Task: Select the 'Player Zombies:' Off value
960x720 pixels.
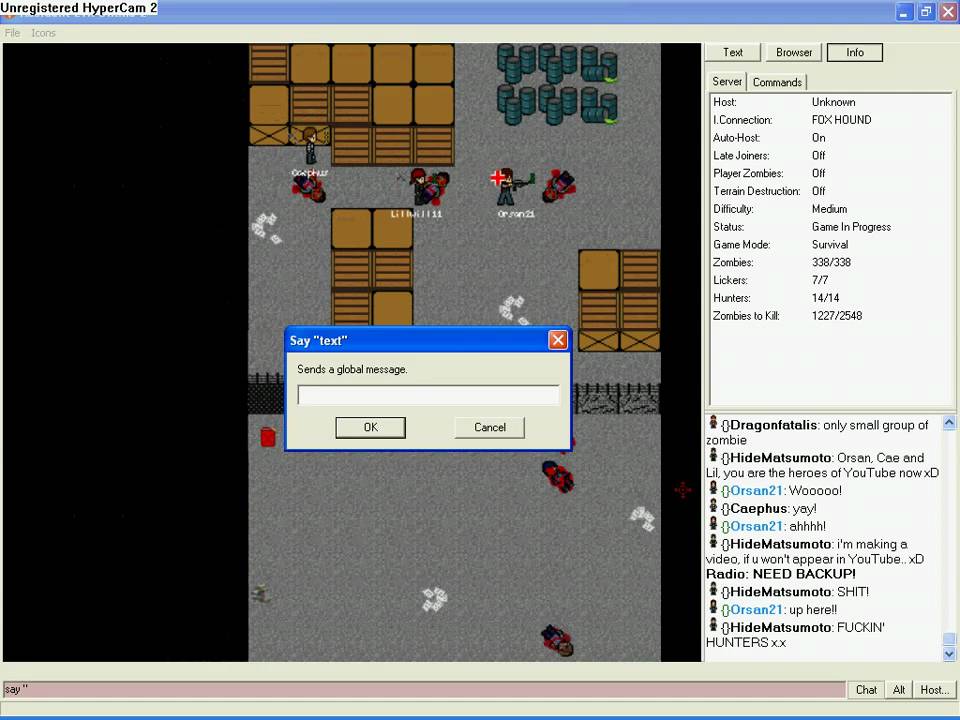Action: coord(819,173)
